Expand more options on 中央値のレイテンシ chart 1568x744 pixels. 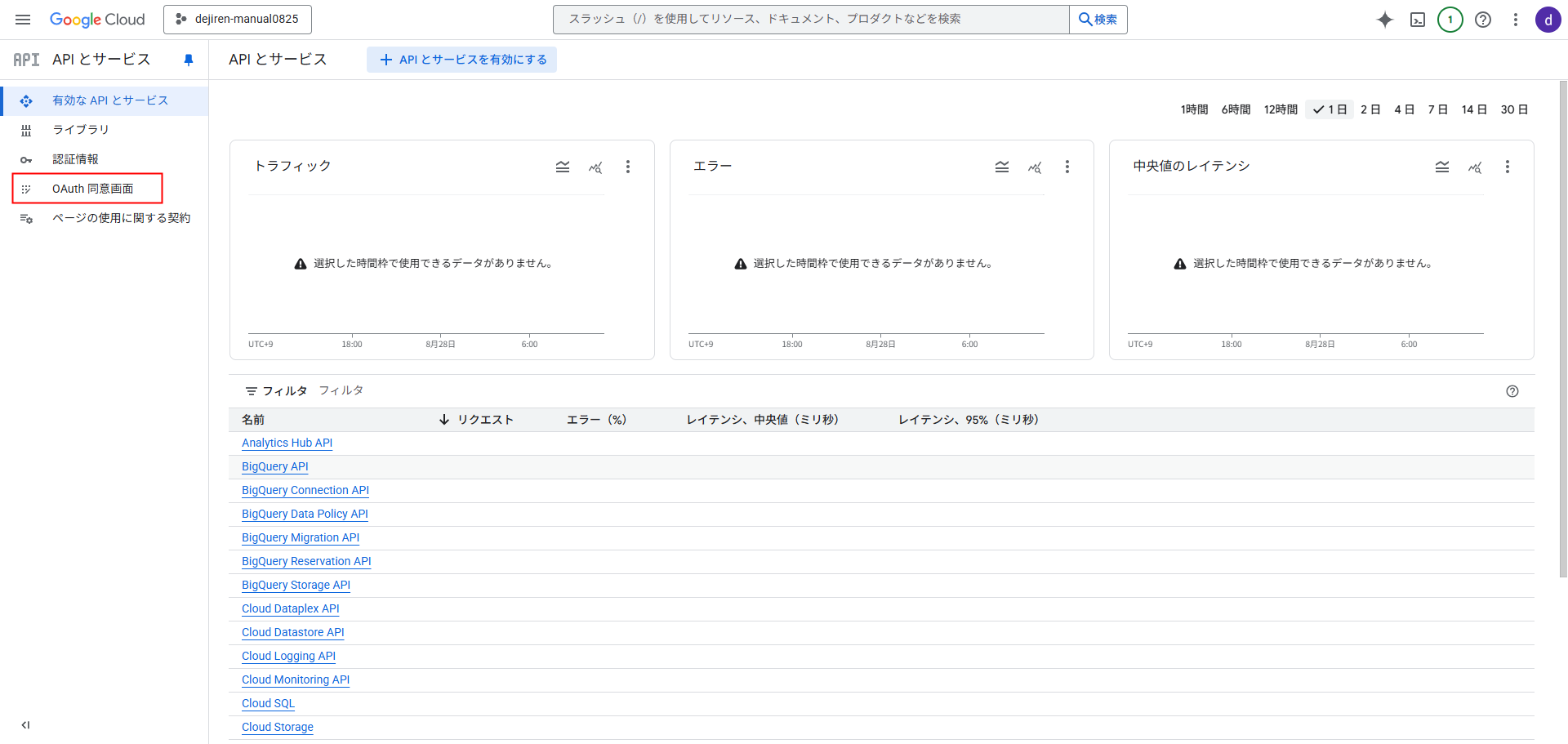point(1508,167)
